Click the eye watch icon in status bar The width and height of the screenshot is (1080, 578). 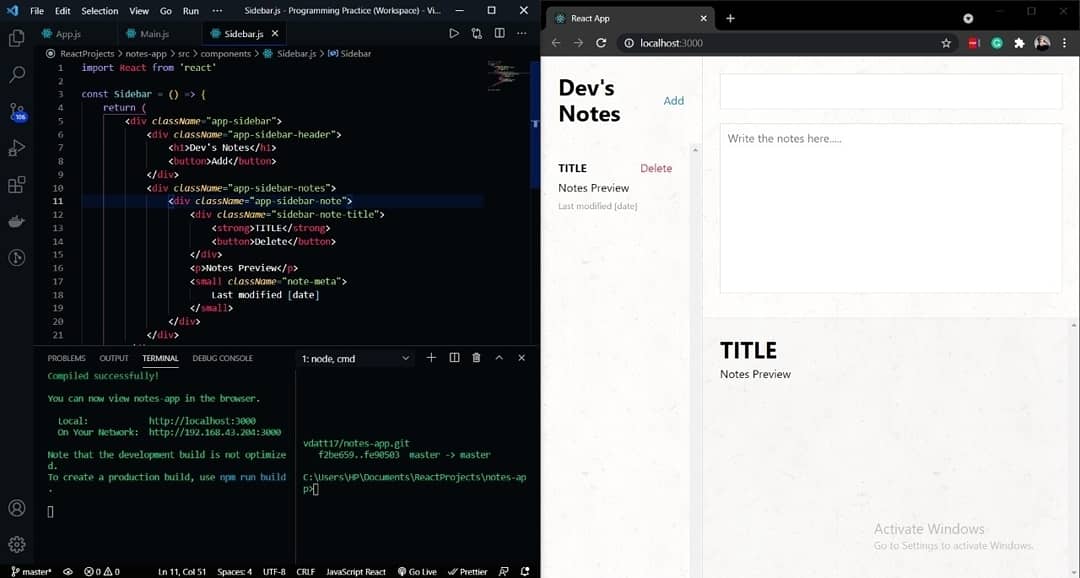click(x=68, y=572)
